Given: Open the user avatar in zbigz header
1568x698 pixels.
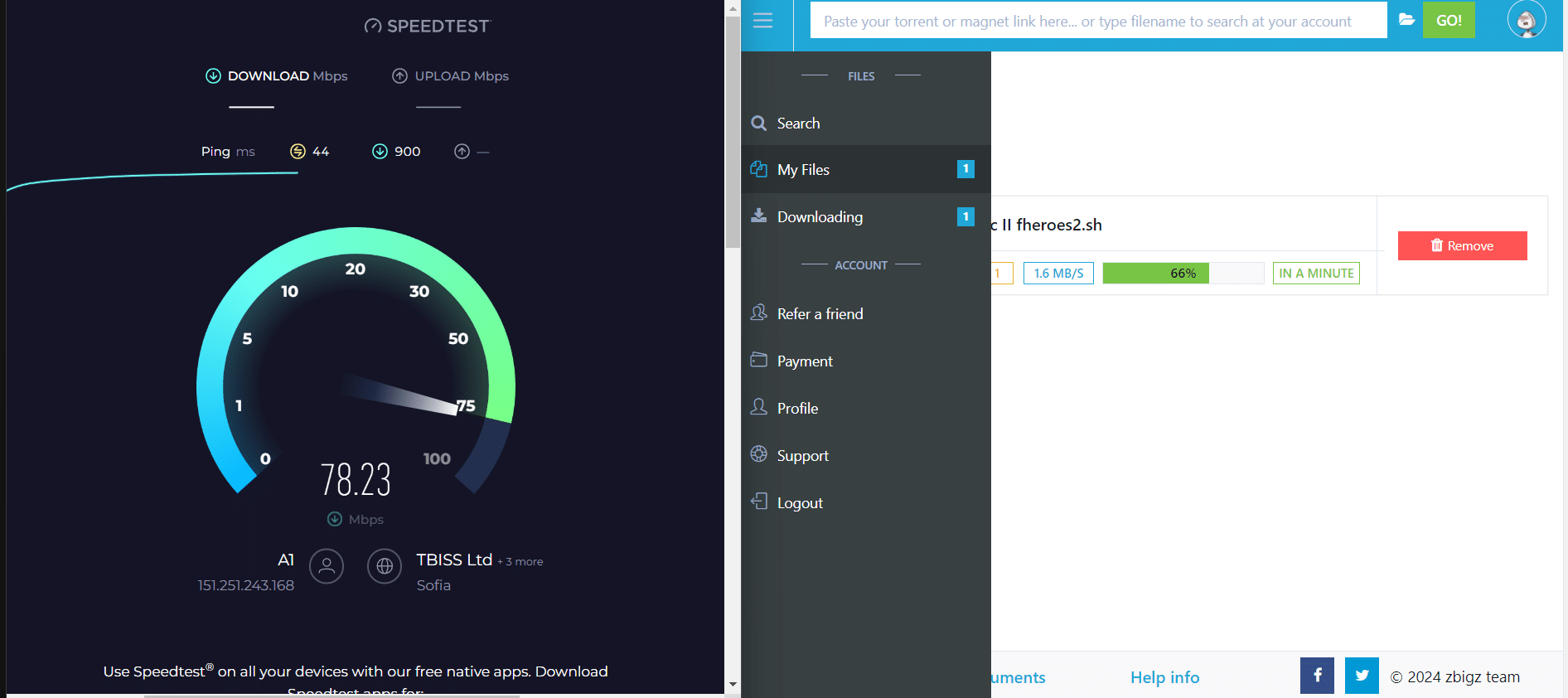Looking at the screenshot, I should coord(1527,20).
